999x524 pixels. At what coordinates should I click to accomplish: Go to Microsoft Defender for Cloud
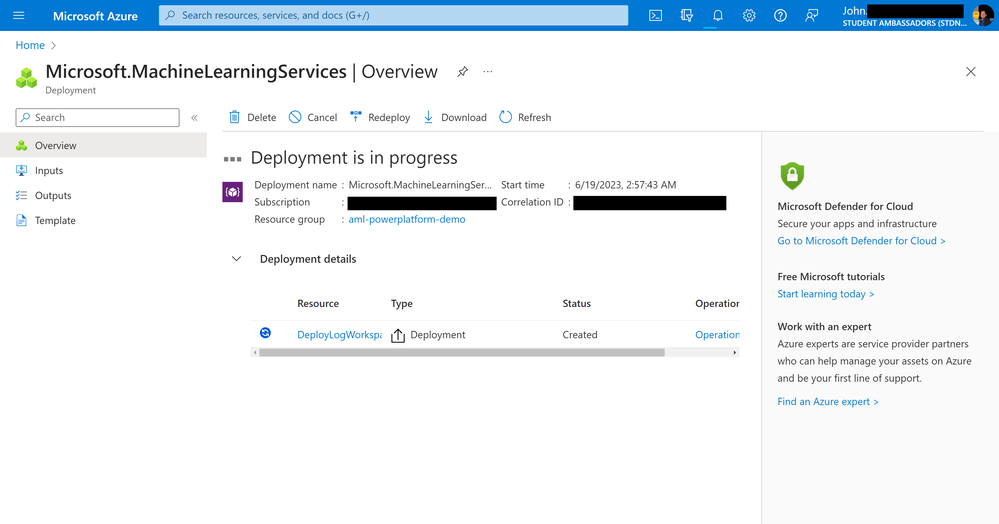pos(861,241)
